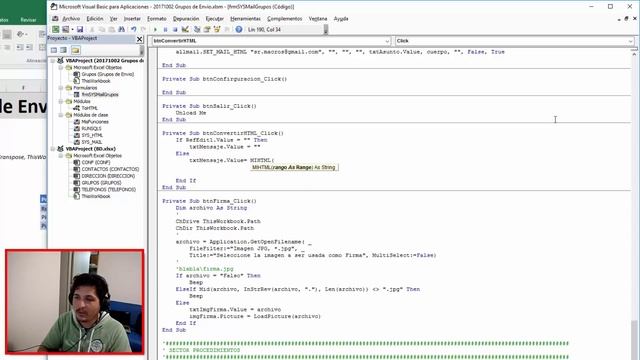
Task: Select the MisFunciones class module
Action: click(95, 122)
